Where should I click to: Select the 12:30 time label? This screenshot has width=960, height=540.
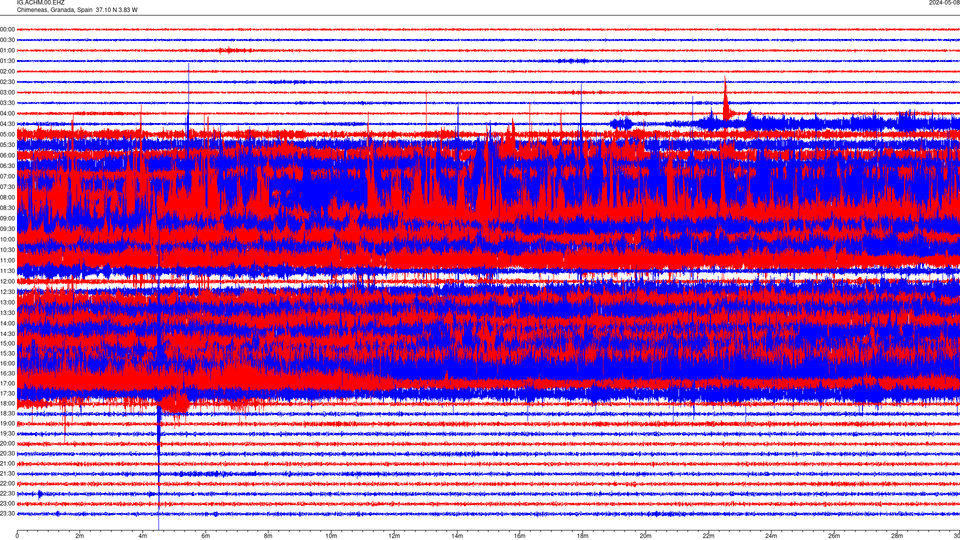(x=7, y=292)
